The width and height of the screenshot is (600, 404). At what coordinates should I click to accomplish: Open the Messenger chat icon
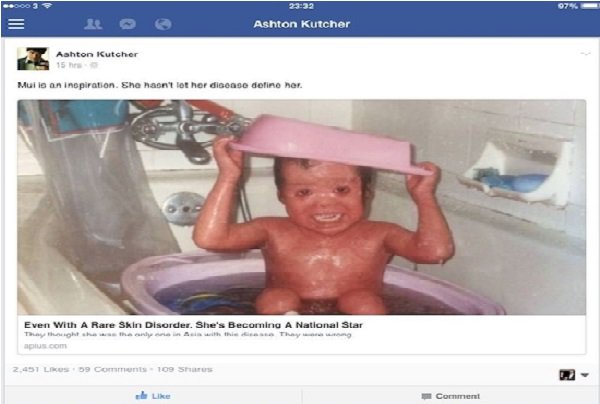(x=127, y=24)
